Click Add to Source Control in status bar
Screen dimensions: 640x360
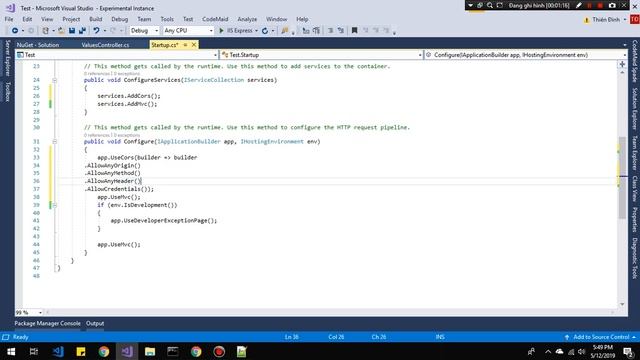click(x=601, y=337)
